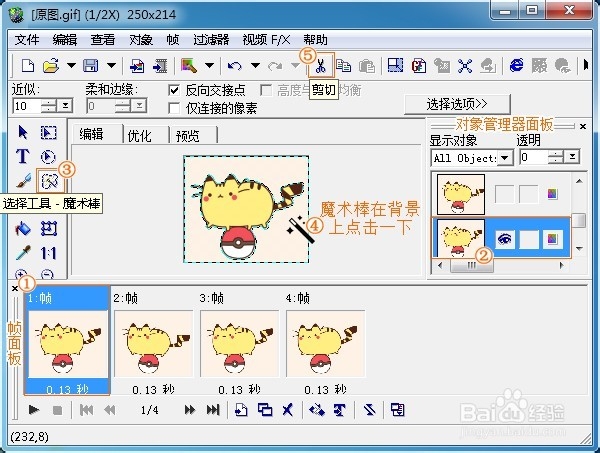Select the Paint brush tool

pyautogui.click(x=23, y=181)
